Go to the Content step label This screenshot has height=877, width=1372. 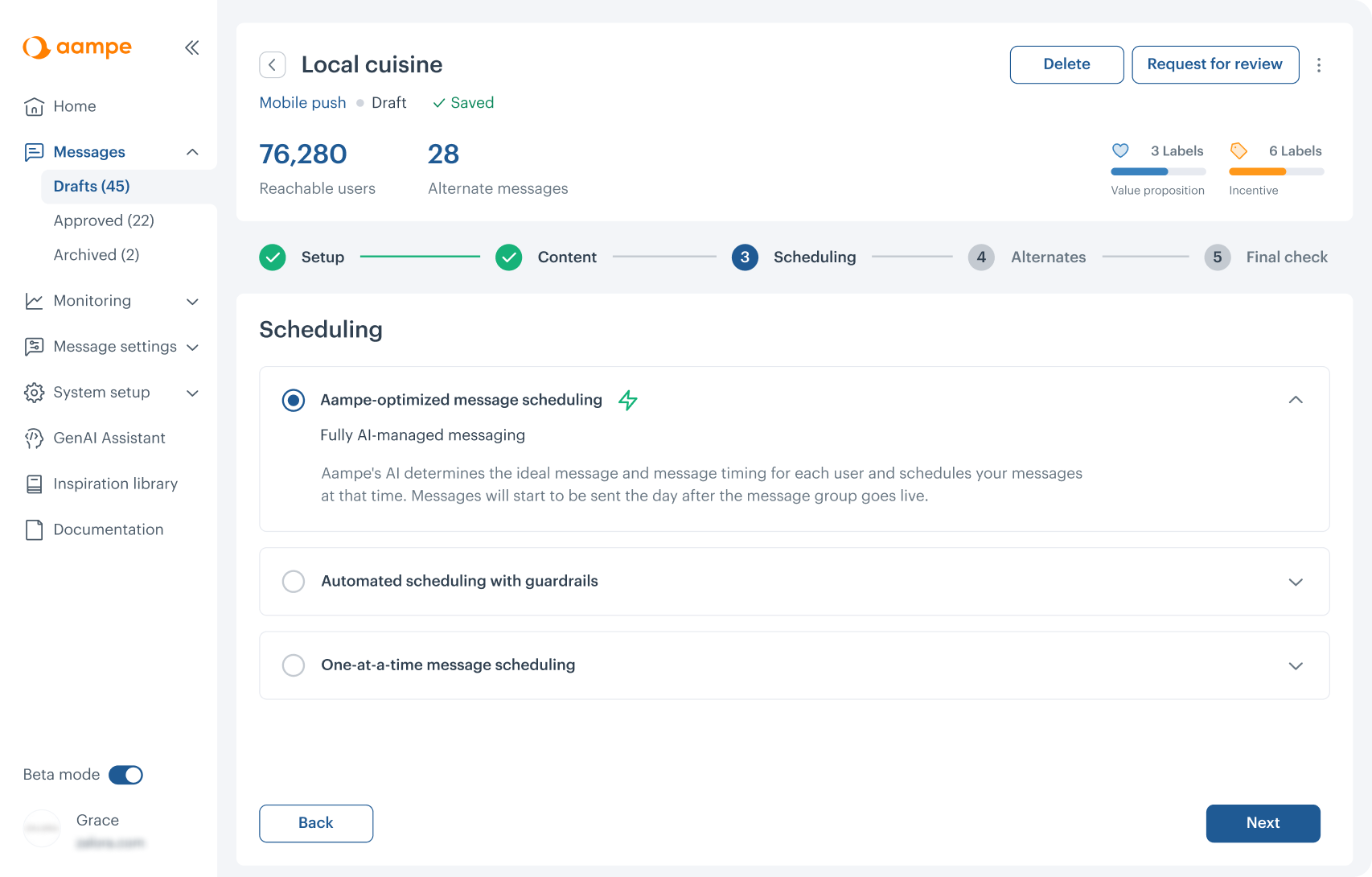(x=567, y=257)
